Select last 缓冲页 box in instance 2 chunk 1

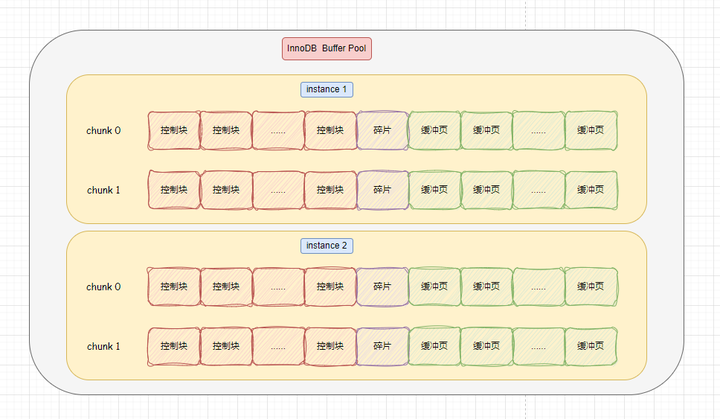point(591,346)
